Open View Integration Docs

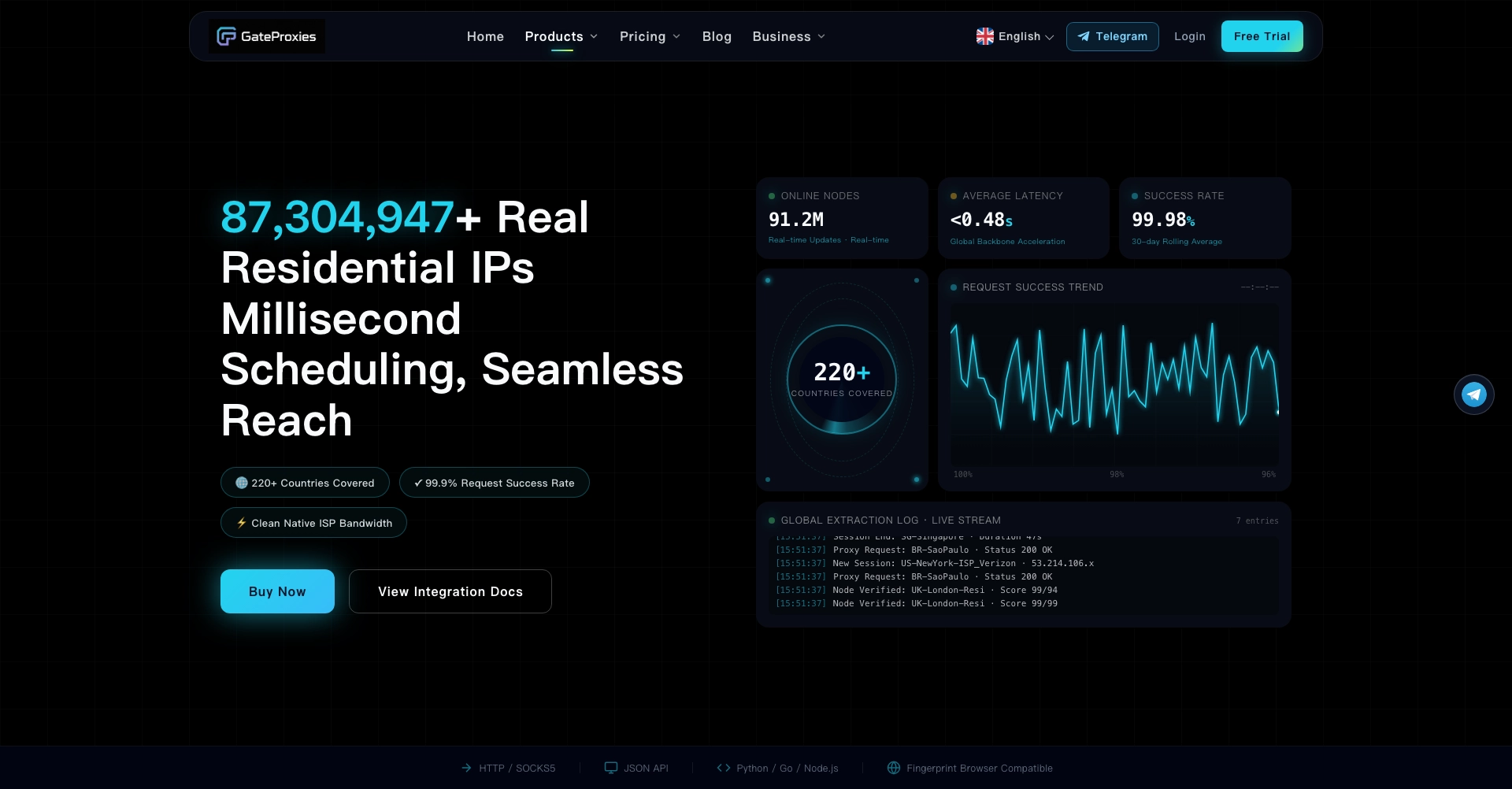[450, 591]
